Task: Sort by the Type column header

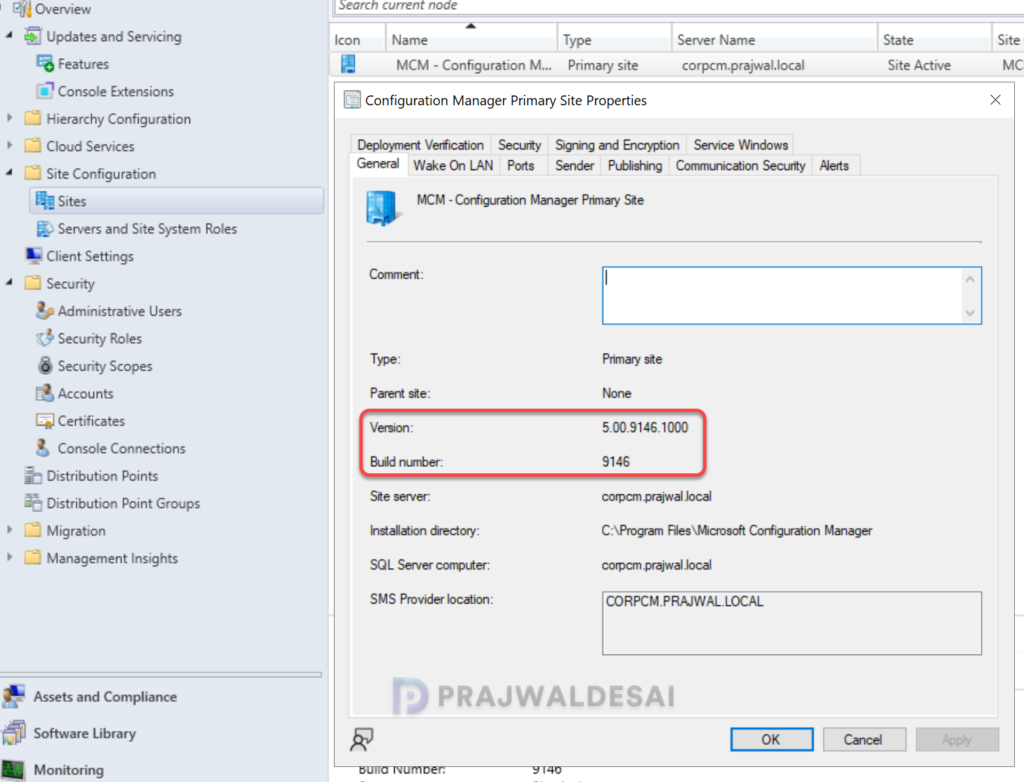Action: point(614,40)
